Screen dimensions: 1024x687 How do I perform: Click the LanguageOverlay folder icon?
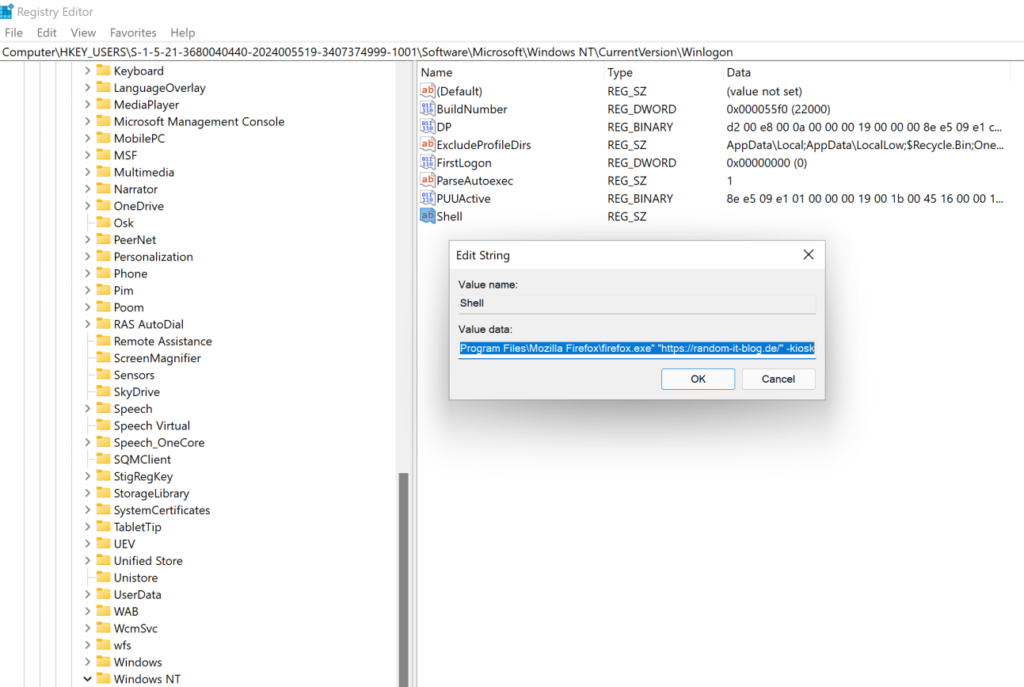click(x=103, y=88)
